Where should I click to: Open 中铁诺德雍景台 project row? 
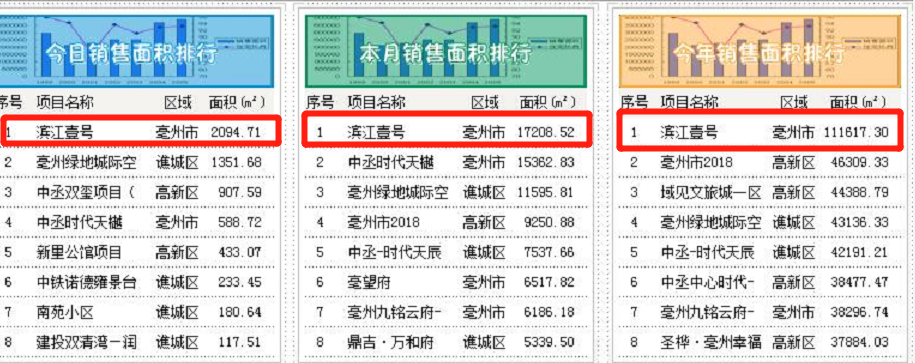tap(86, 282)
